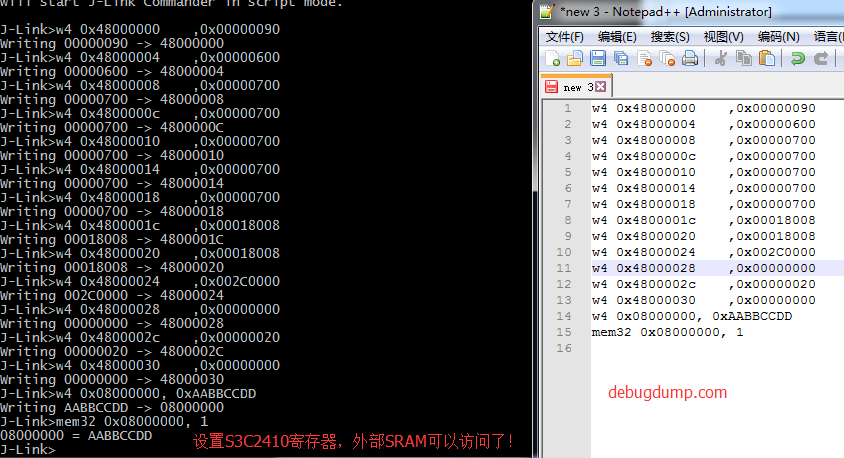Close the new 3 tab
Image resolution: width=844 pixels, height=458 pixels.
pyautogui.click(x=601, y=87)
